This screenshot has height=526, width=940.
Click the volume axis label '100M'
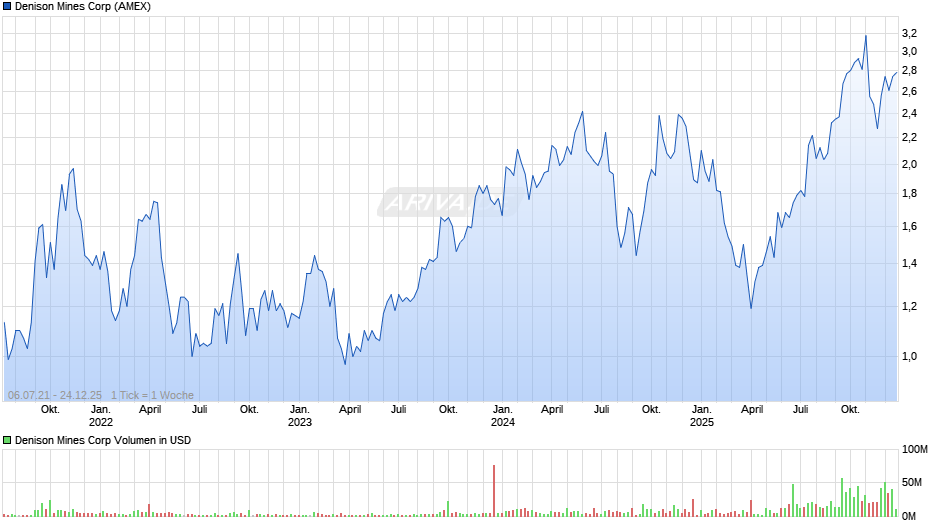click(x=915, y=450)
